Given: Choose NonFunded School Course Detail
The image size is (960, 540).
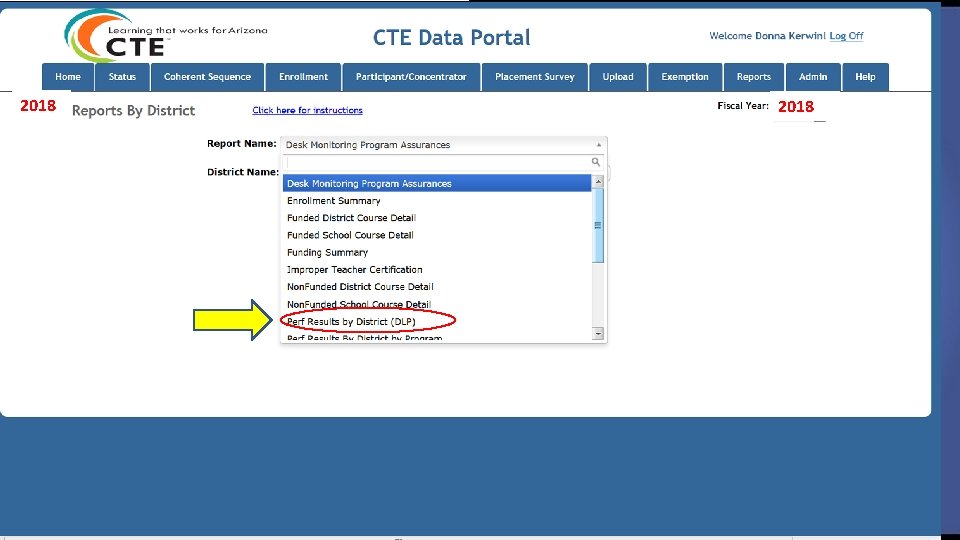Looking at the screenshot, I should click(437, 304).
